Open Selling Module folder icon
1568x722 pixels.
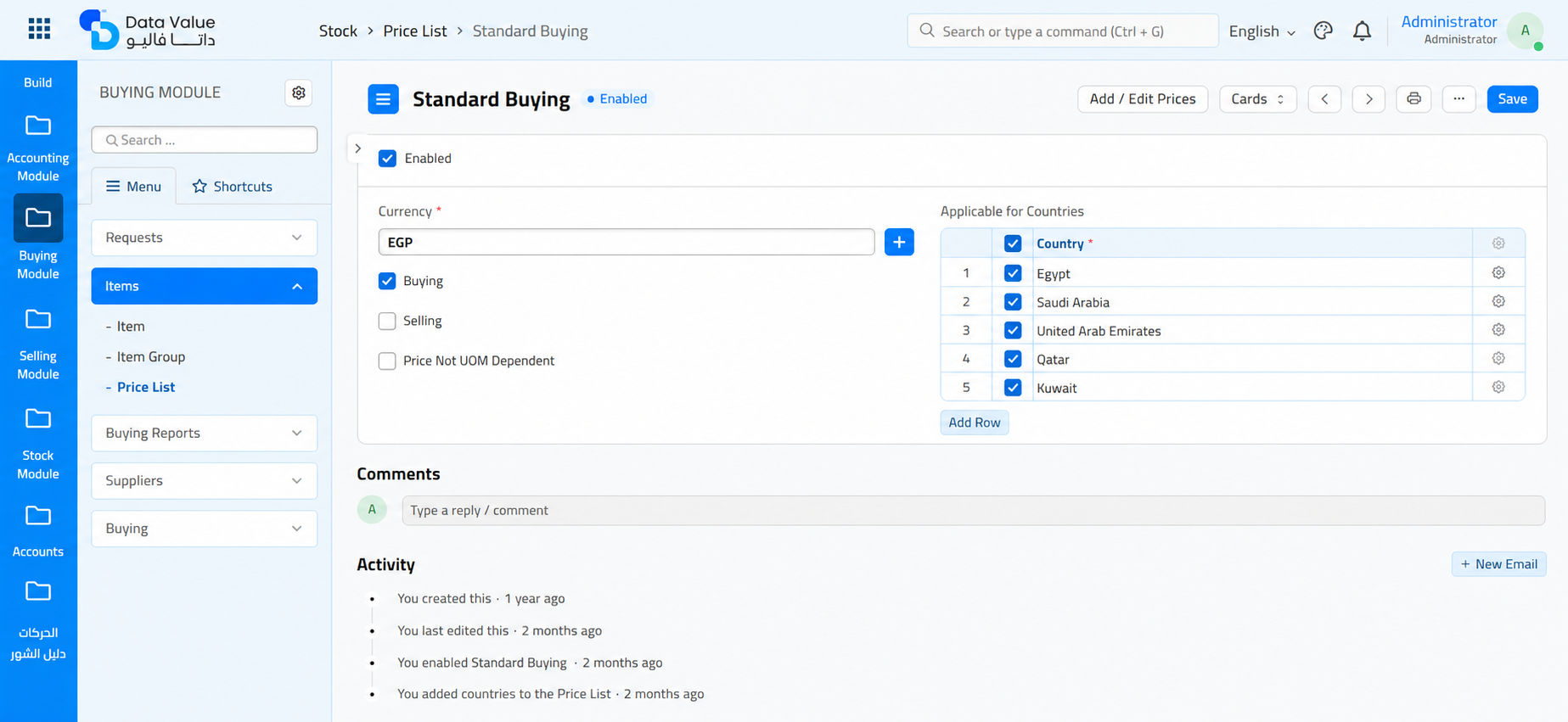pyautogui.click(x=38, y=319)
